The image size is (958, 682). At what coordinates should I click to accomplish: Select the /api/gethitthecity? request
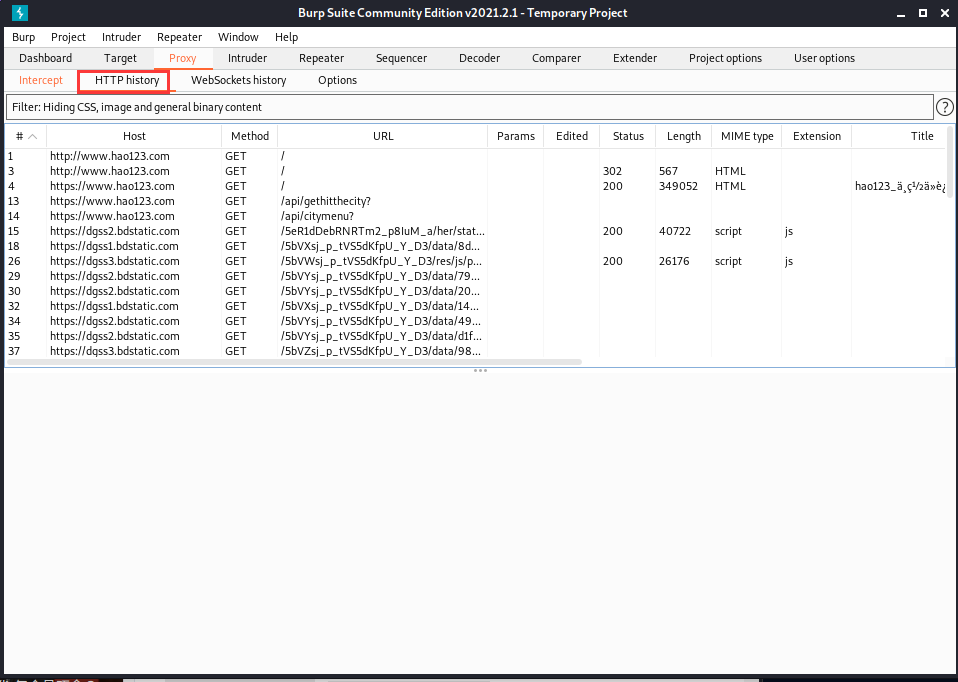pos(477,201)
